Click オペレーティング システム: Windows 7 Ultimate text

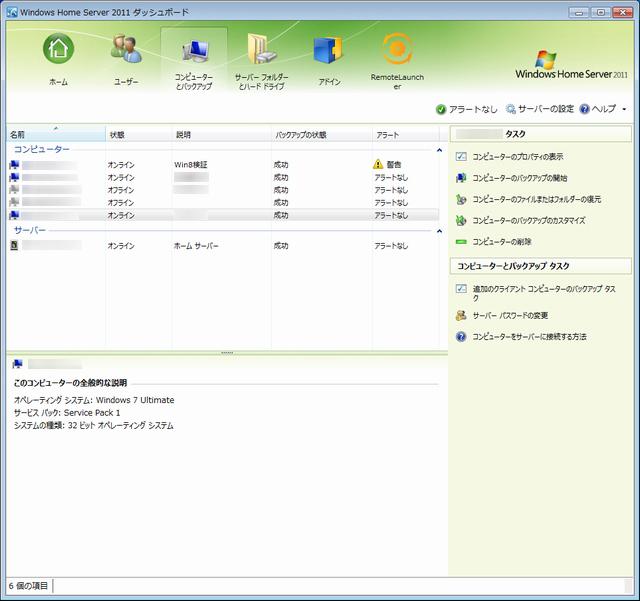[94, 400]
